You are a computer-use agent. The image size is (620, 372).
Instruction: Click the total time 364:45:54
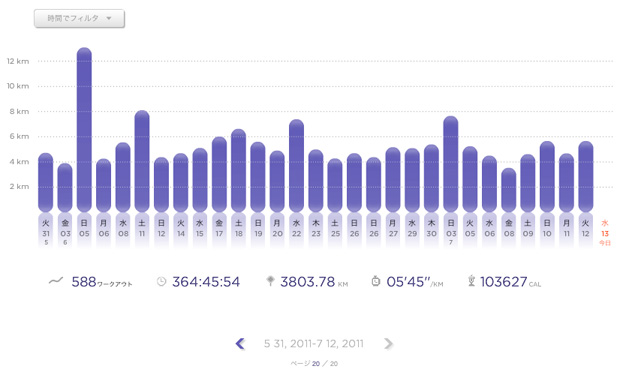206,282
